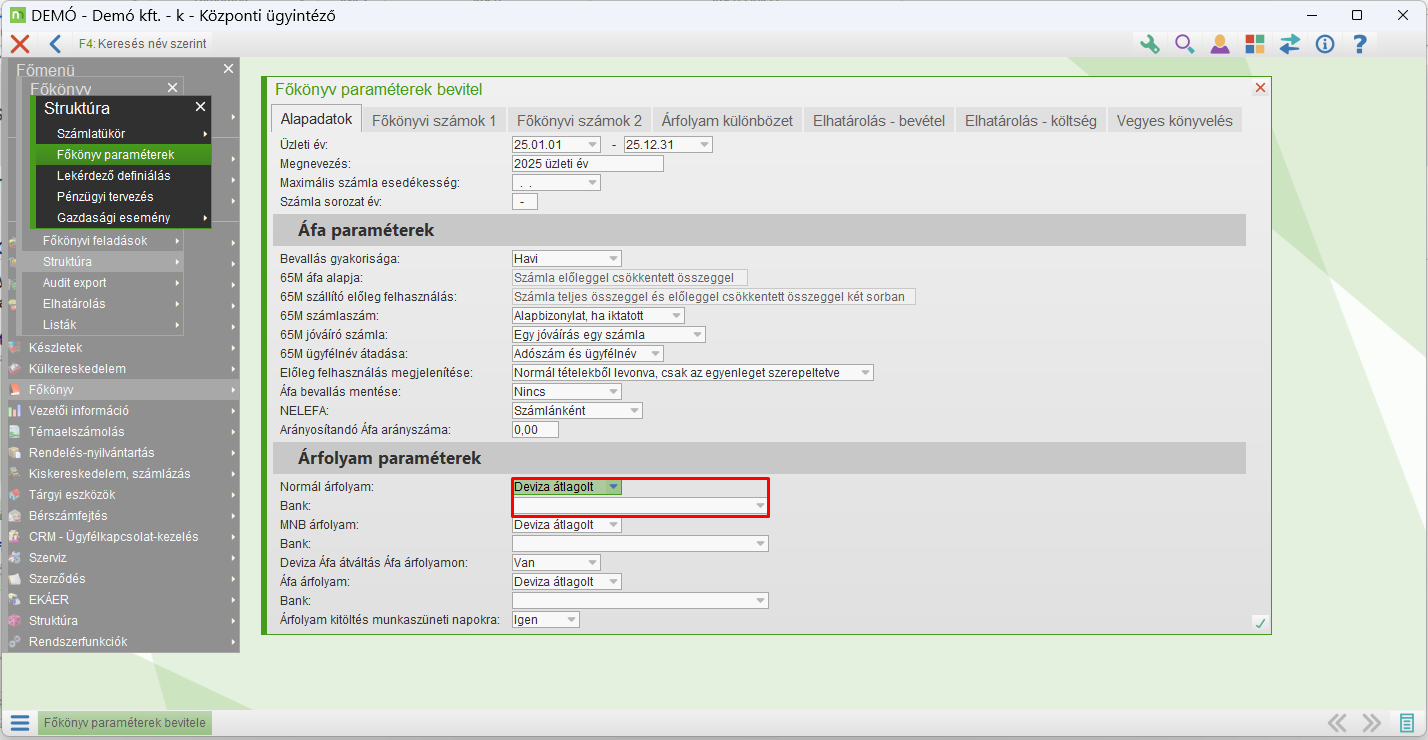This screenshot has width=1428, height=740.
Task: Open Számlatükör in the Struktúra submenu
Action: point(125,133)
